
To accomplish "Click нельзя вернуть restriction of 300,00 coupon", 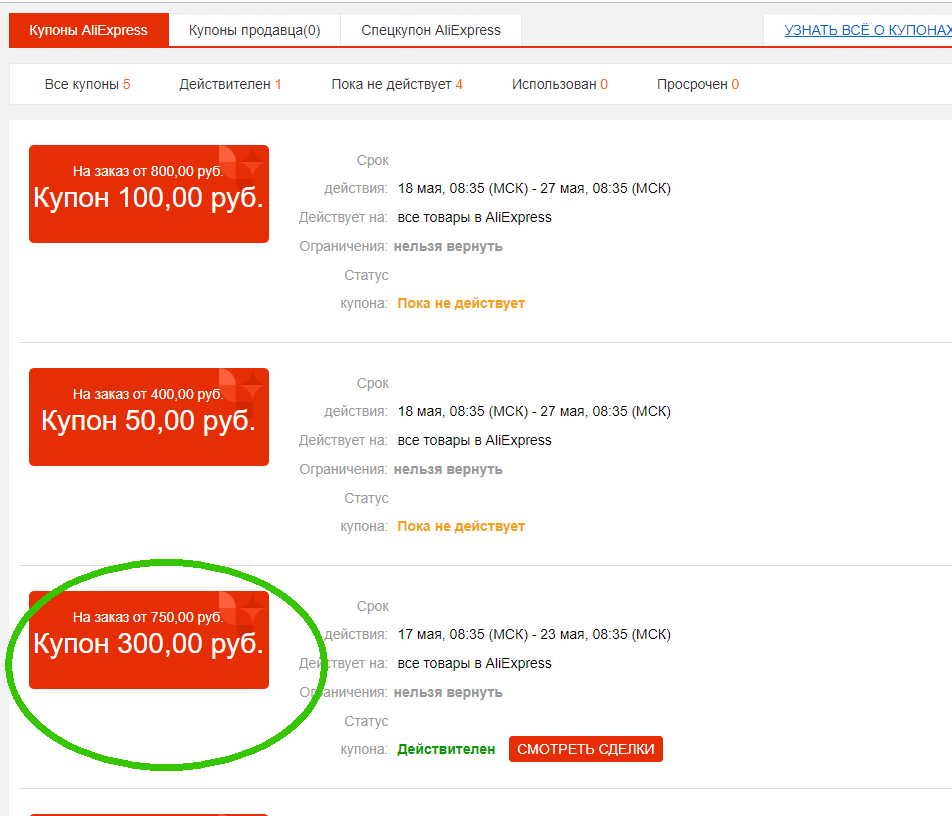I will click(448, 692).
